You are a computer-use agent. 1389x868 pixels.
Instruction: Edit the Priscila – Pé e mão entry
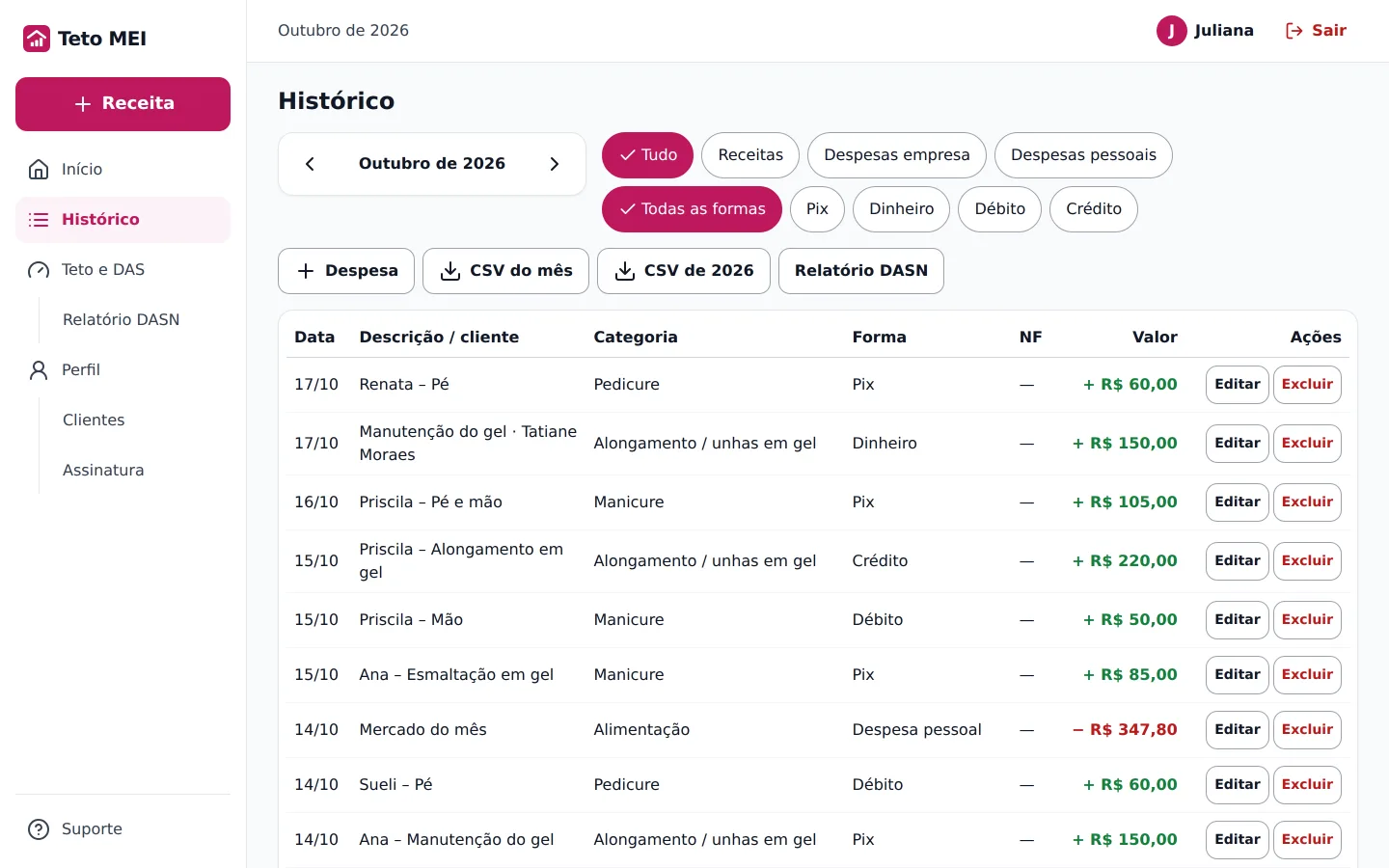pos(1238,502)
